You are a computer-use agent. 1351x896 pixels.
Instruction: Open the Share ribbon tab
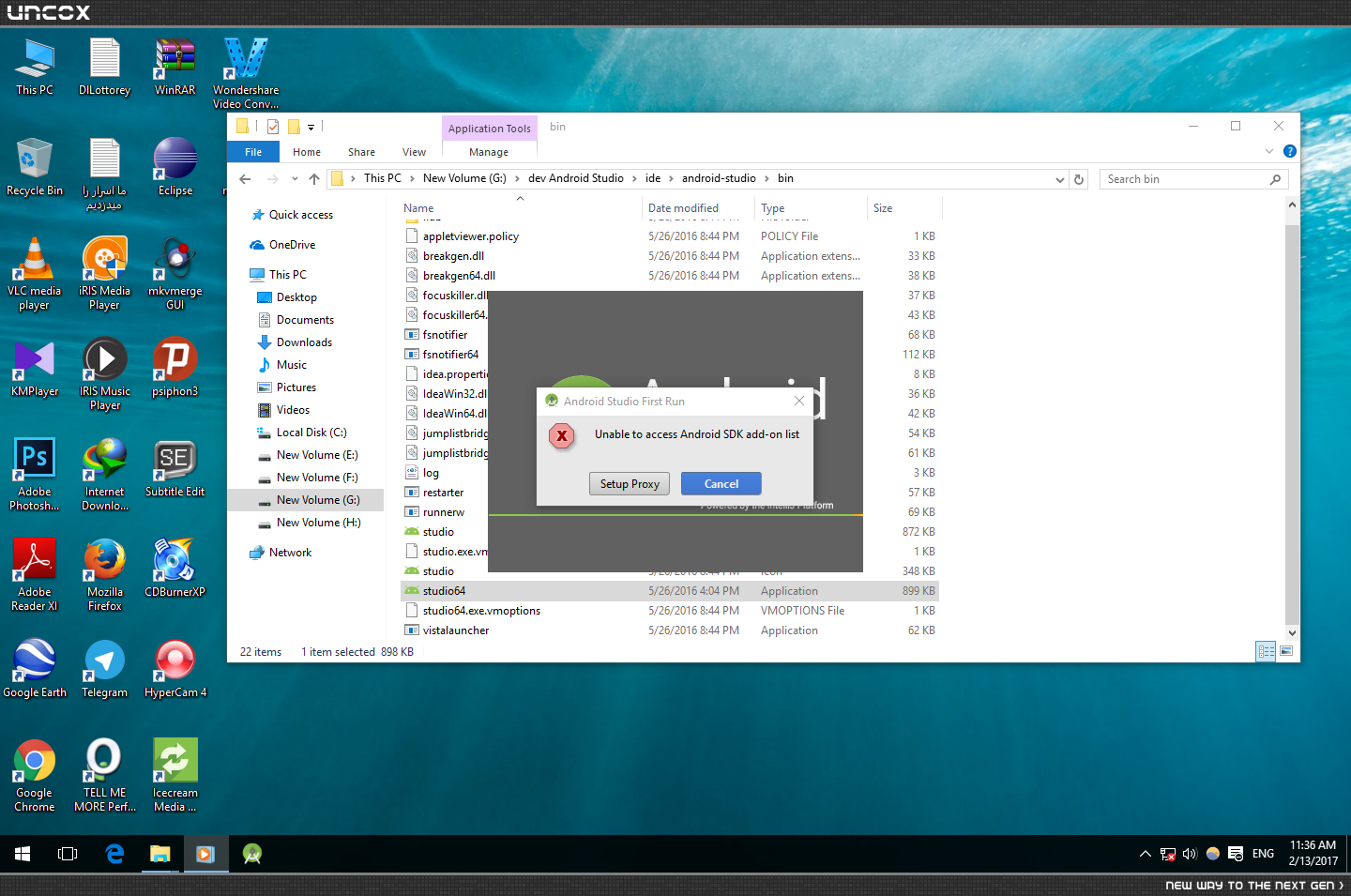tap(361, 152)
